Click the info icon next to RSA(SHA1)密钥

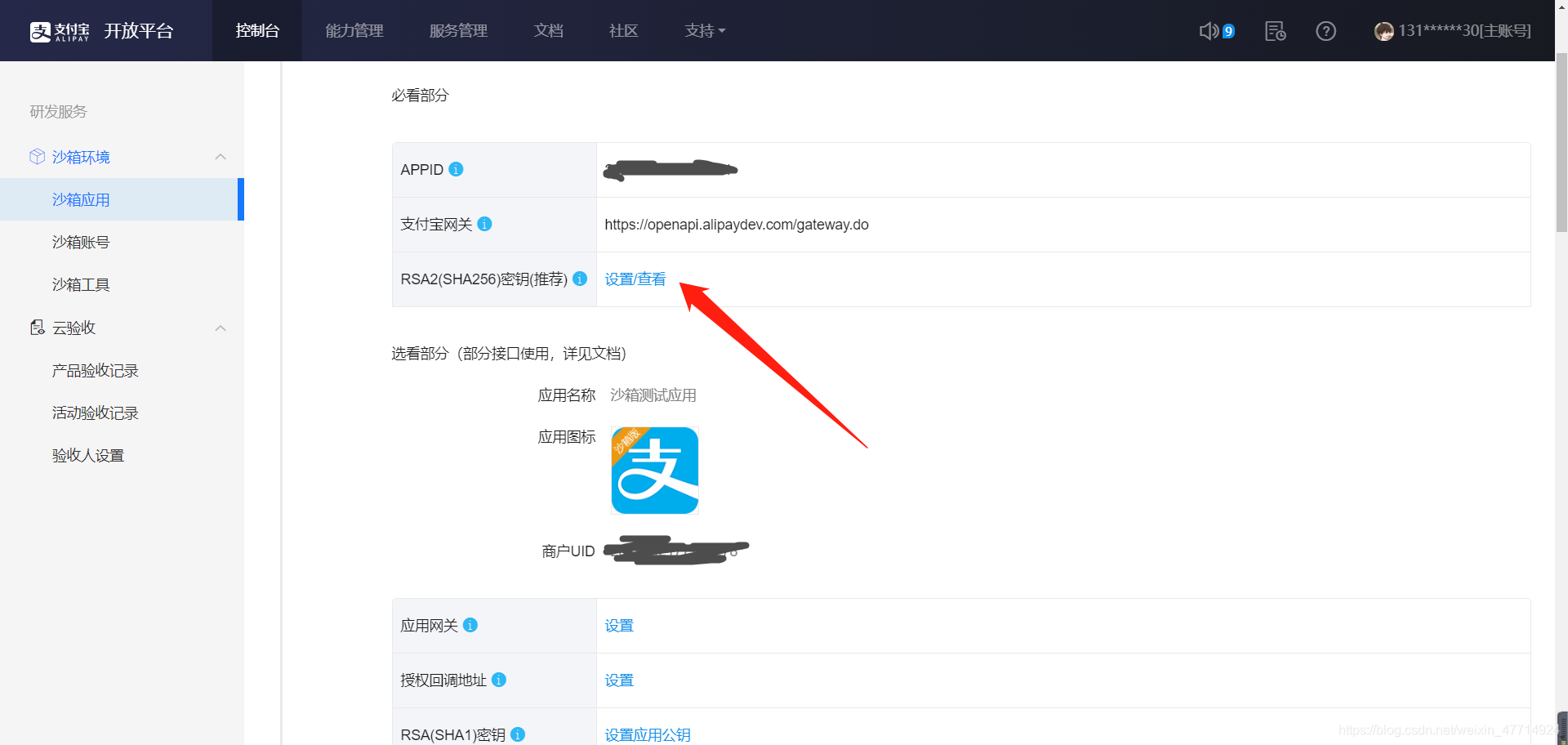click(518, 734)
